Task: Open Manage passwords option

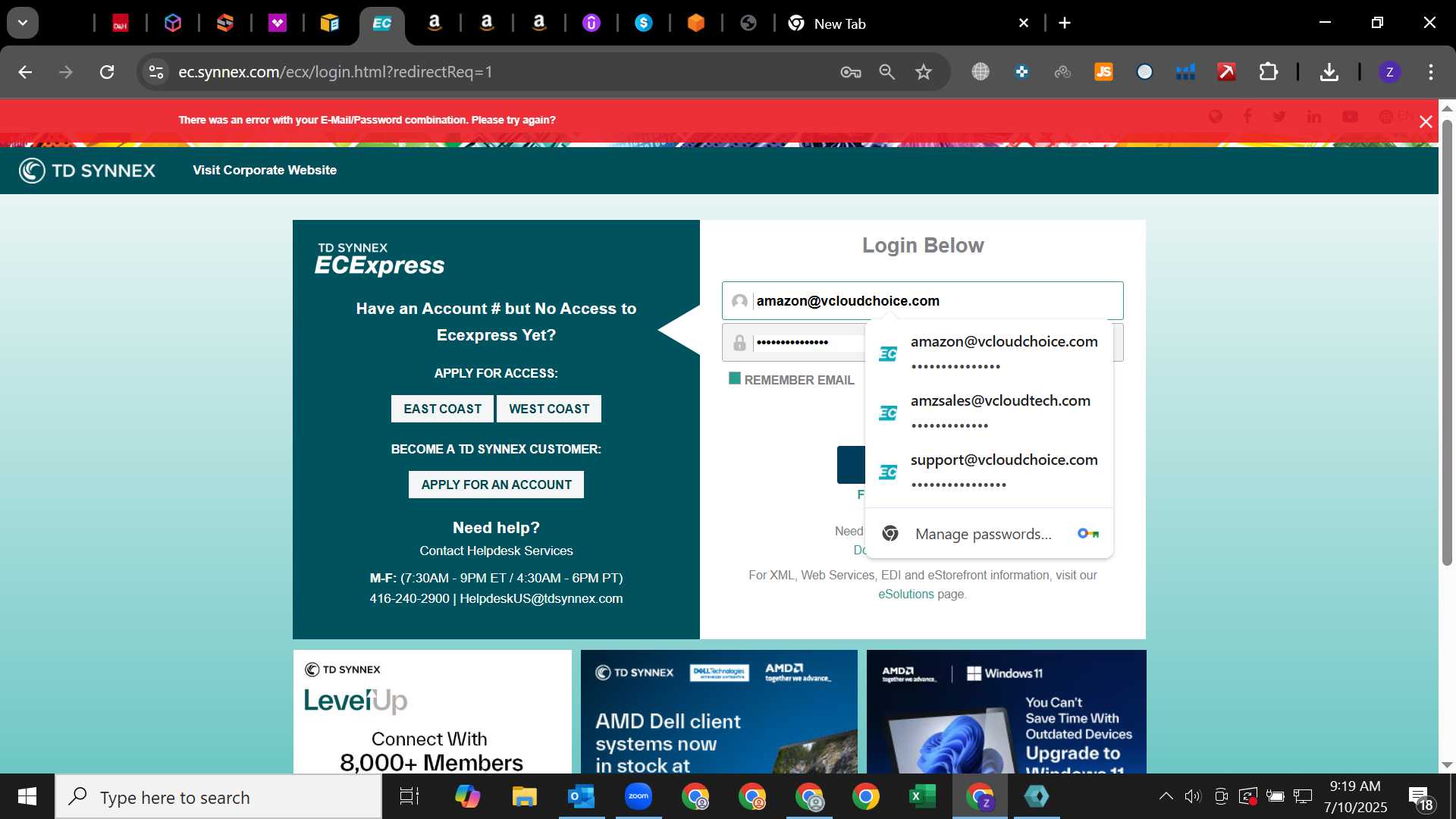Action: click(x=989, y=534)
